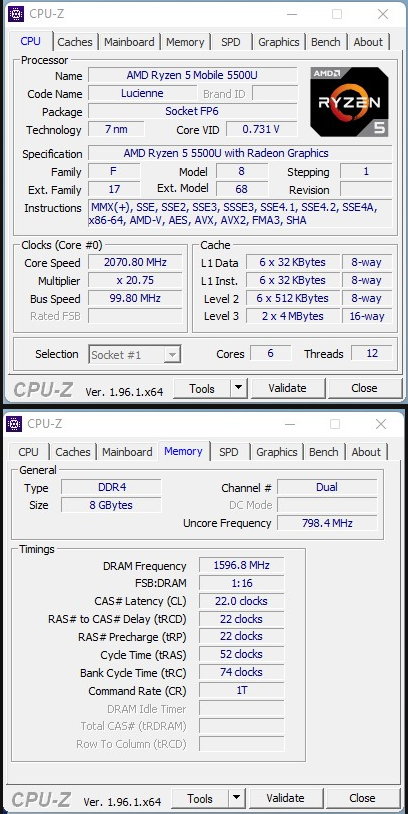Open About tab in top CPU-Z window

pos(368,42)
